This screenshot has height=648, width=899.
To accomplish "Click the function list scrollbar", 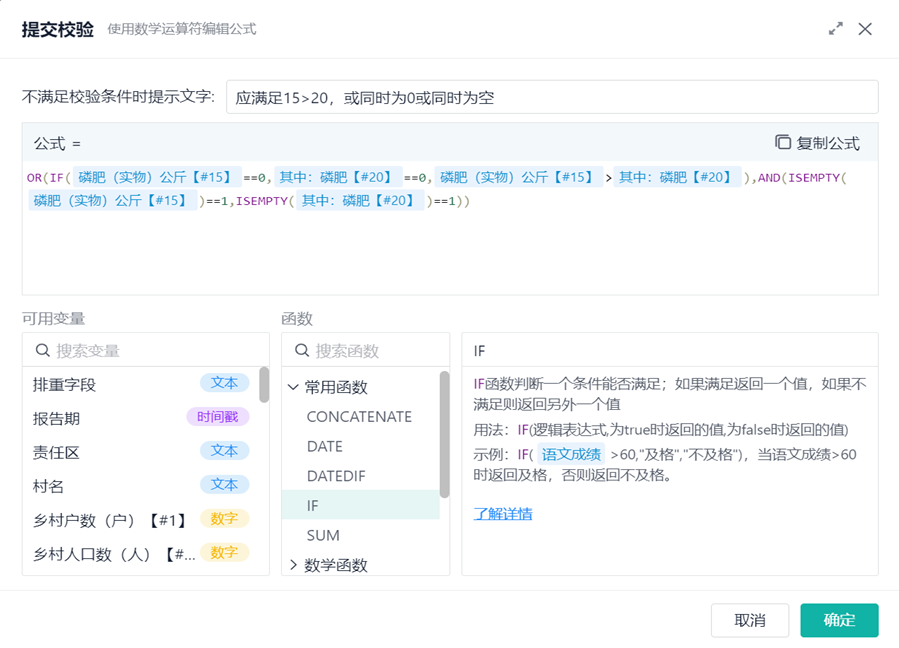I will 444,435.
